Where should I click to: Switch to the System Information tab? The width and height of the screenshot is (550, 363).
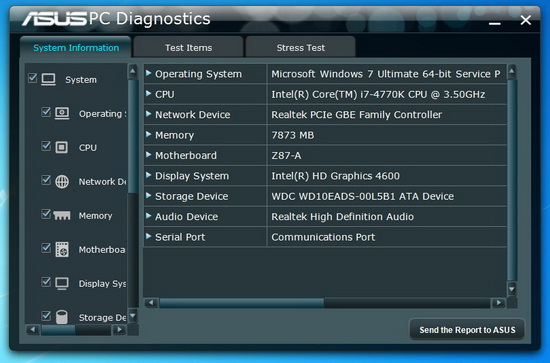click(76, 47)
